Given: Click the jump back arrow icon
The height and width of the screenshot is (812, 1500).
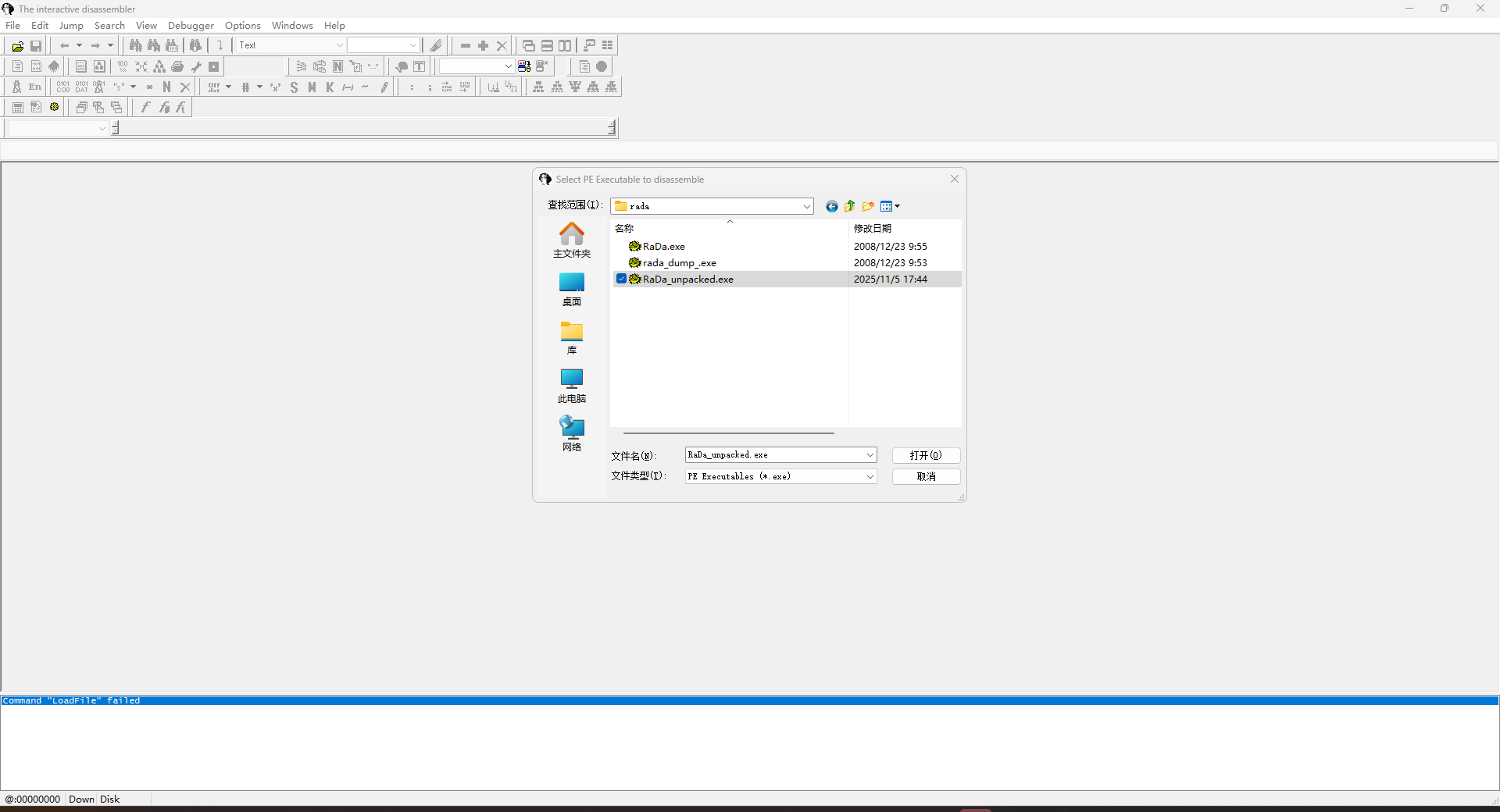Looking at the screenshot, I should coord(65,46).
